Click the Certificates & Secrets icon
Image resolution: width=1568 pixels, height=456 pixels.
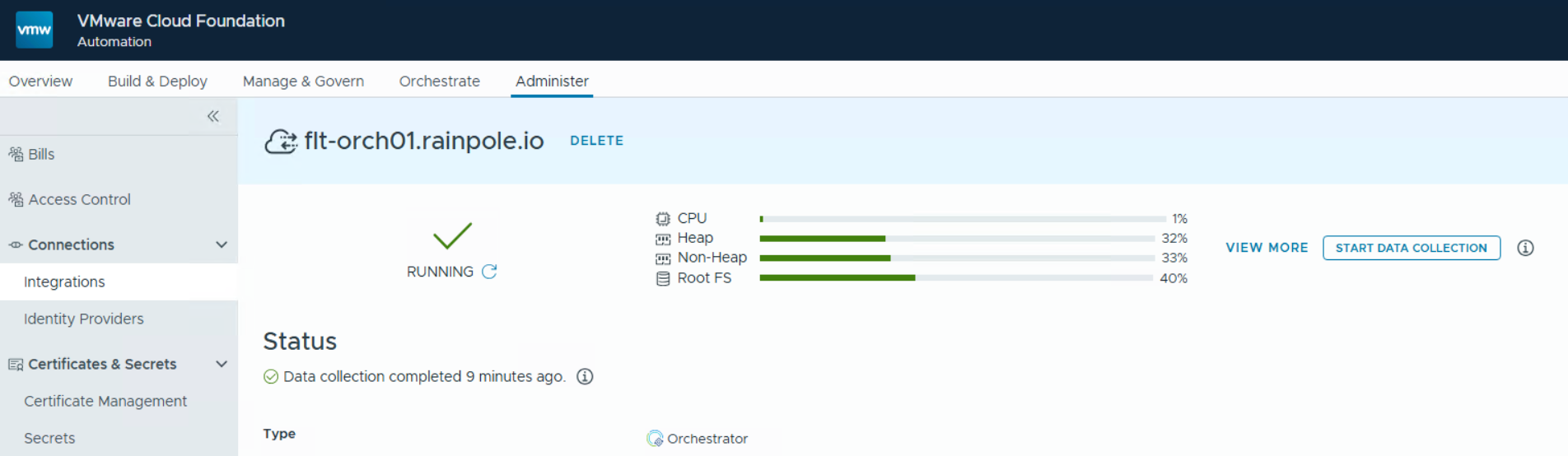pyautogui.click(x=16, y=364)
